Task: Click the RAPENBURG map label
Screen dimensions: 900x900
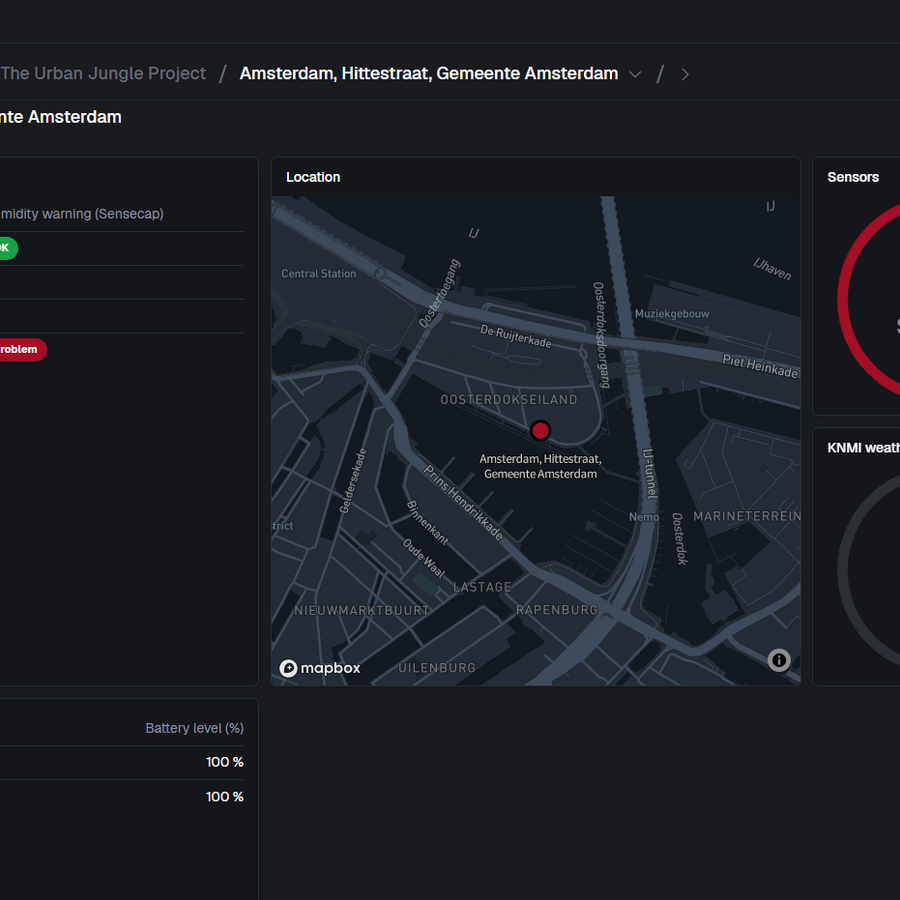Action: point(557,610)
